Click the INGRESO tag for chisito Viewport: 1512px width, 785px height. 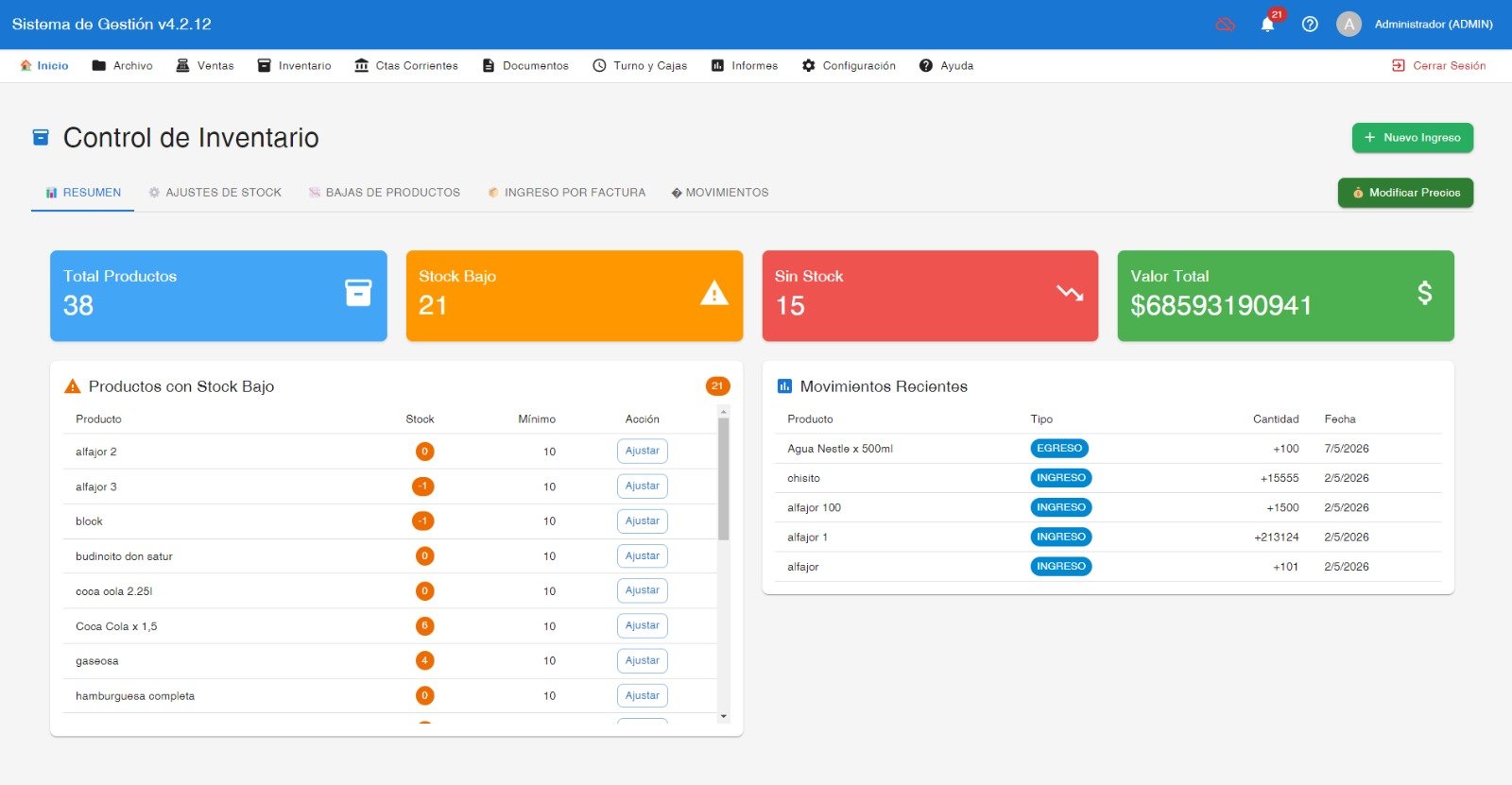coord(1061,478)
